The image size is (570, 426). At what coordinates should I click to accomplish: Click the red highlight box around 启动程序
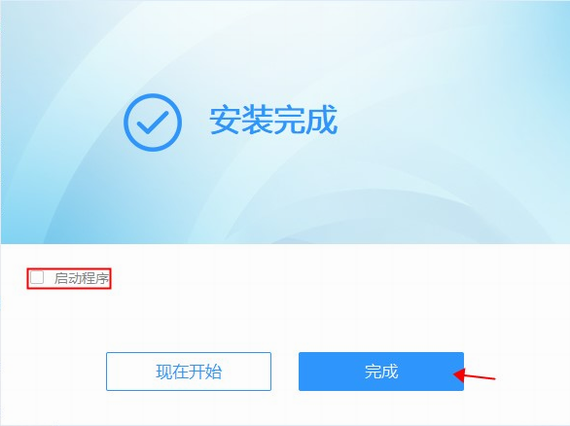[69, 278]
